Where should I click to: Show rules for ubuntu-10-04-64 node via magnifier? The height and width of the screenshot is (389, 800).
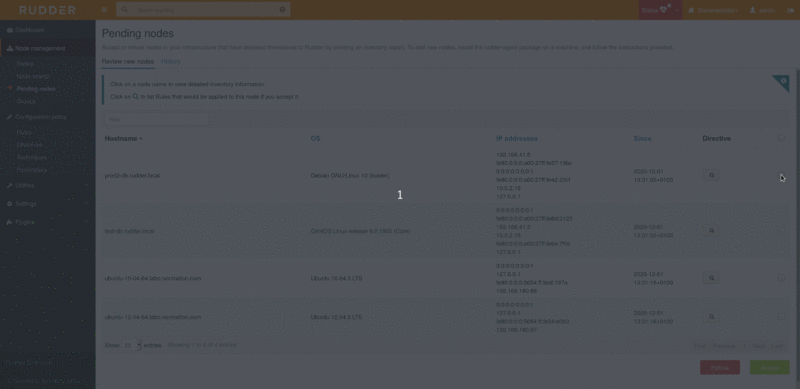coord(711,278)
